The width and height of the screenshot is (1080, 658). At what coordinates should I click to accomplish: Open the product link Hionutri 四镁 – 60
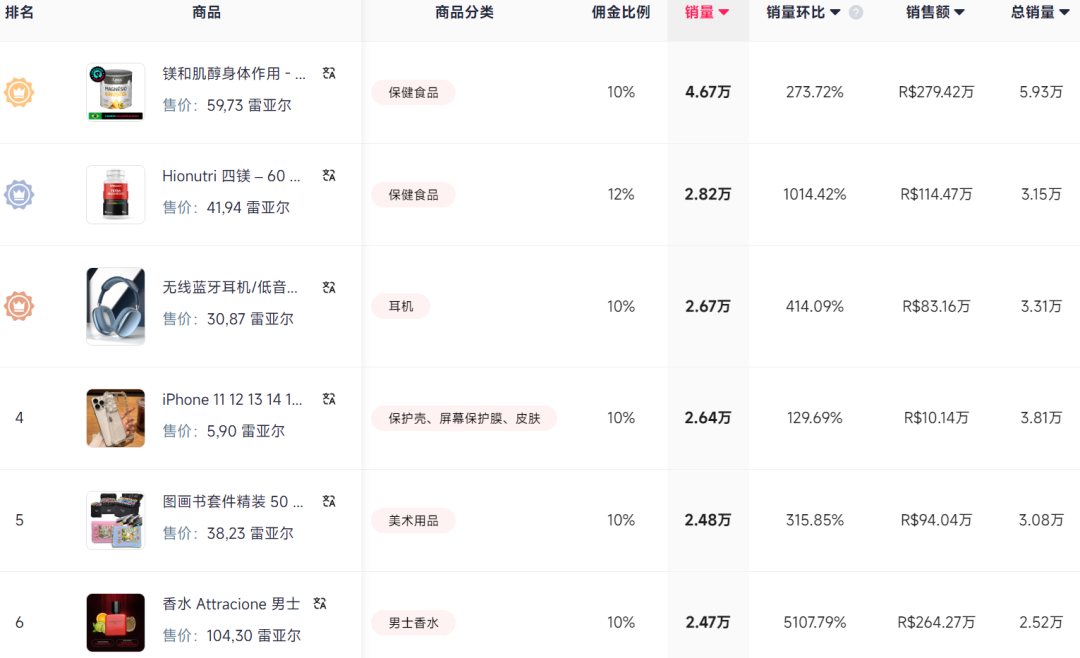pyautogui.click(x=234, y=175)
